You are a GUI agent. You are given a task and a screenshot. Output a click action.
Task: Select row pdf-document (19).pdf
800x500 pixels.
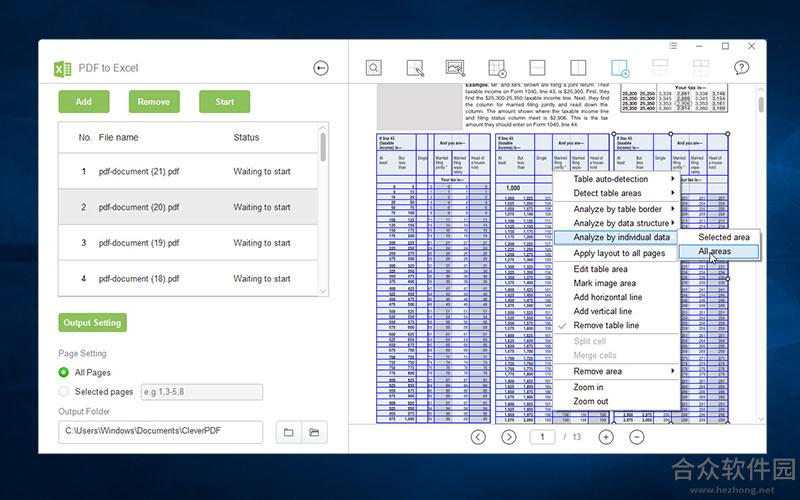click(188, 243)
